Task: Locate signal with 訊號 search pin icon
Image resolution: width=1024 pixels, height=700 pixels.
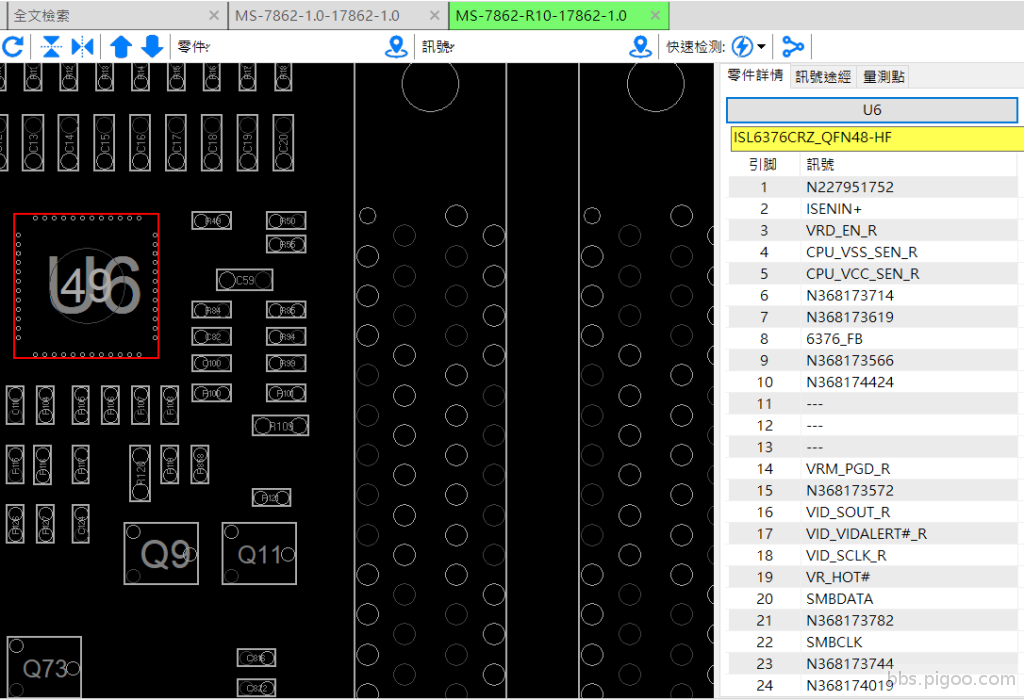Action: click(641, 47)
